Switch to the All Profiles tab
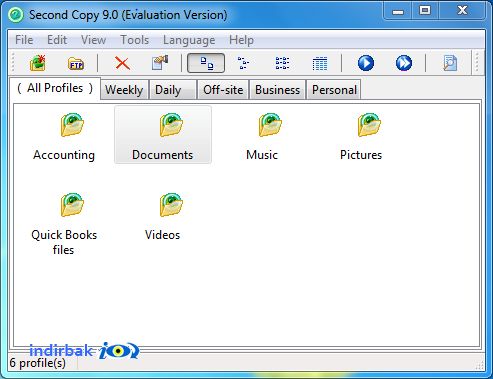The height and width of the screenshot is (379, 493). coord(55,88)
